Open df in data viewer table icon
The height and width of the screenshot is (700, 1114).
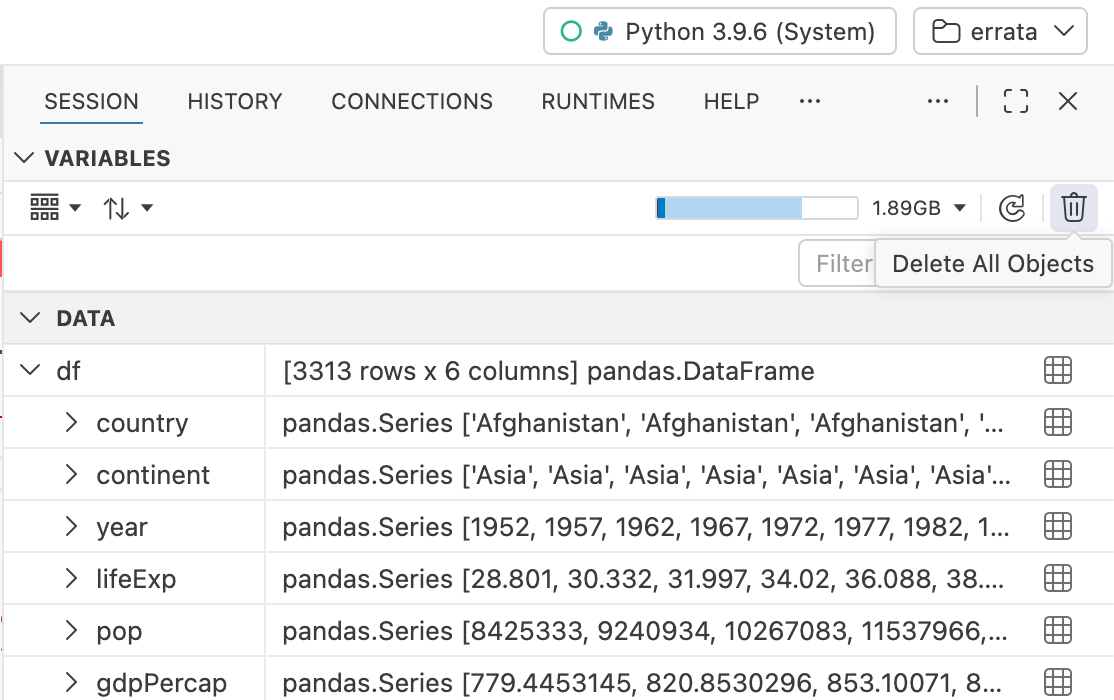pyautogui.click(x=1058, y=370)
